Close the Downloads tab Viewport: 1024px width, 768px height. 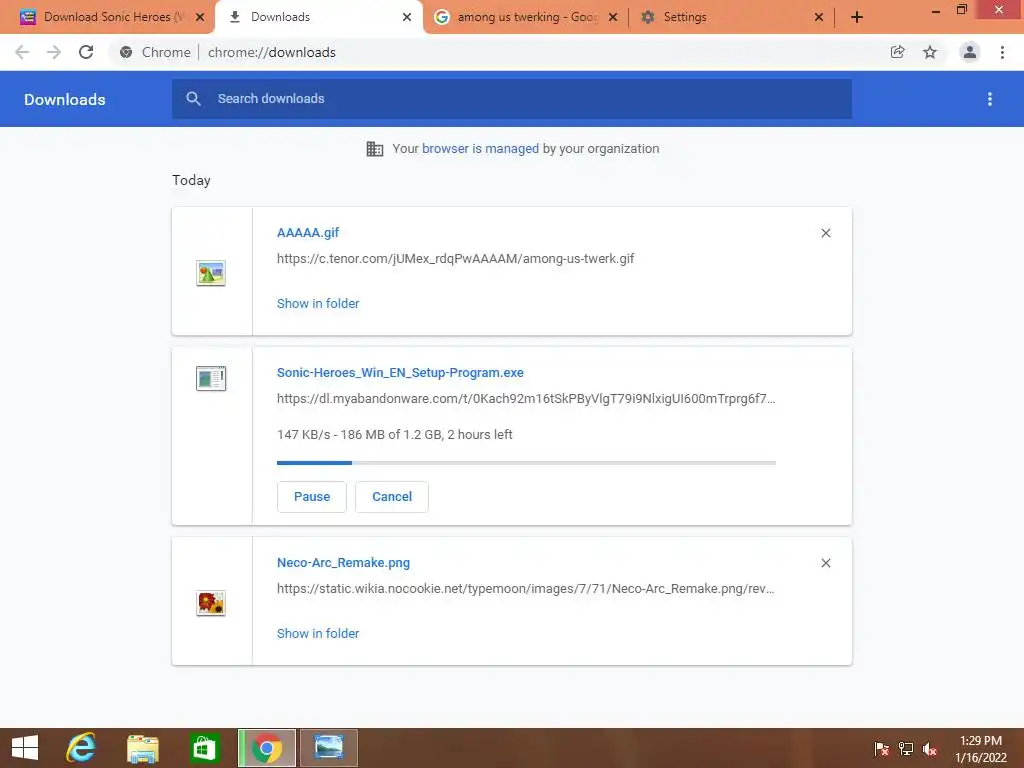[x=407, y=17]
